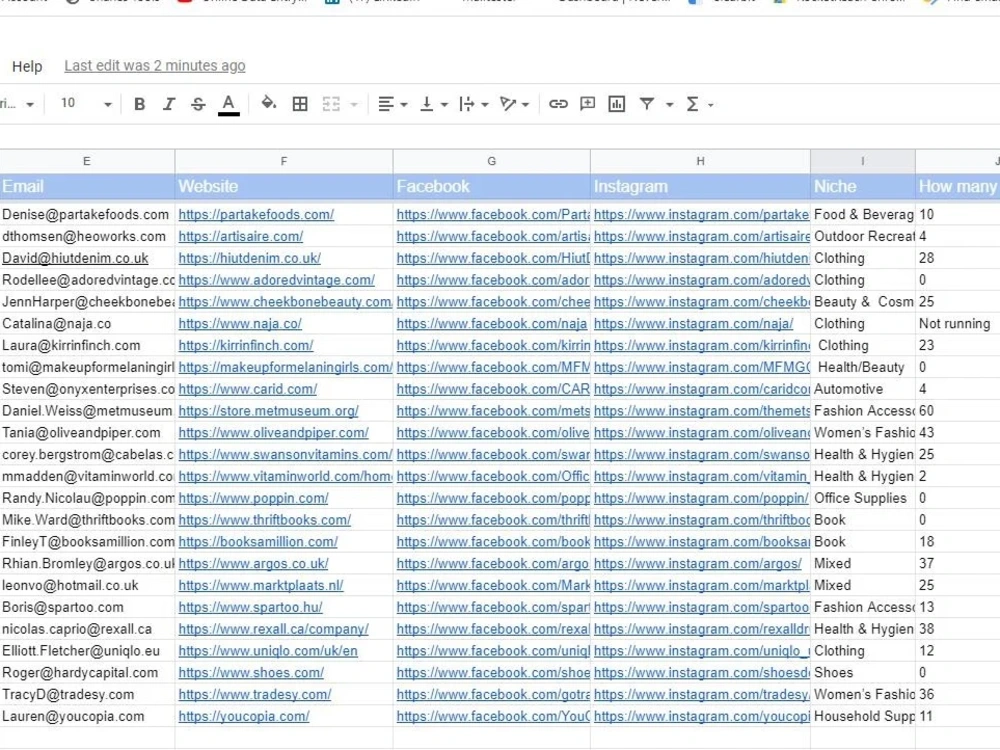Open vertical align options
The width and height of the screenshot is (1000, 750).
427,104
